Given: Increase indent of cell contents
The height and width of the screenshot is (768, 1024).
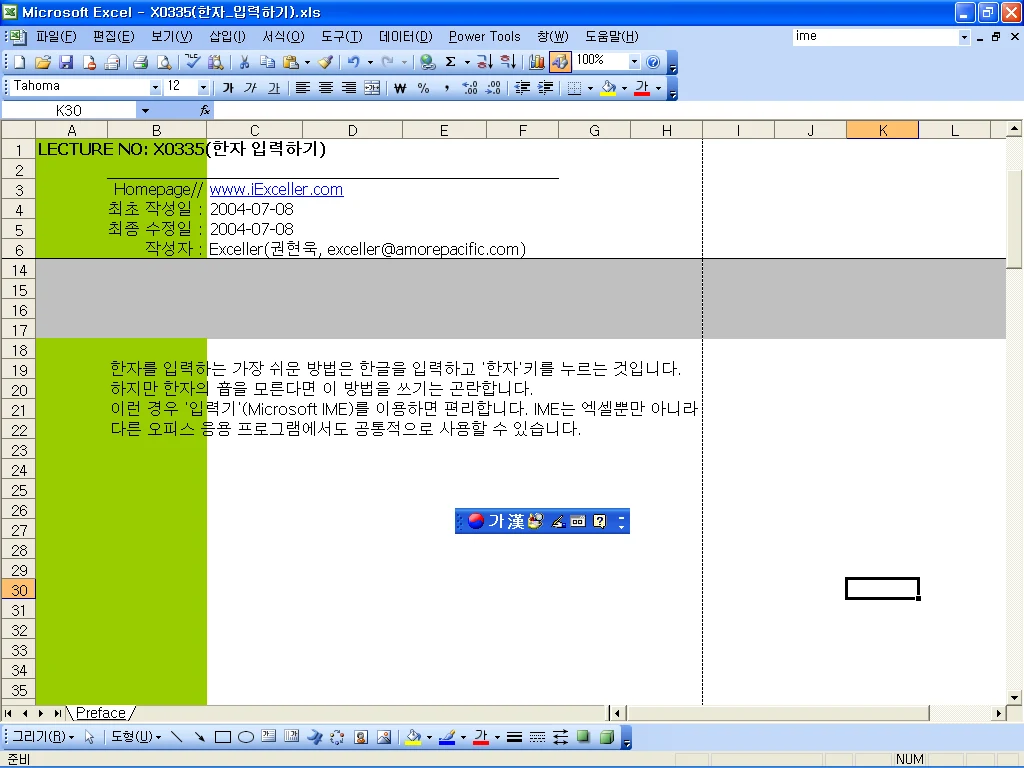Looking at the screenshot, I should coord(545,88).
